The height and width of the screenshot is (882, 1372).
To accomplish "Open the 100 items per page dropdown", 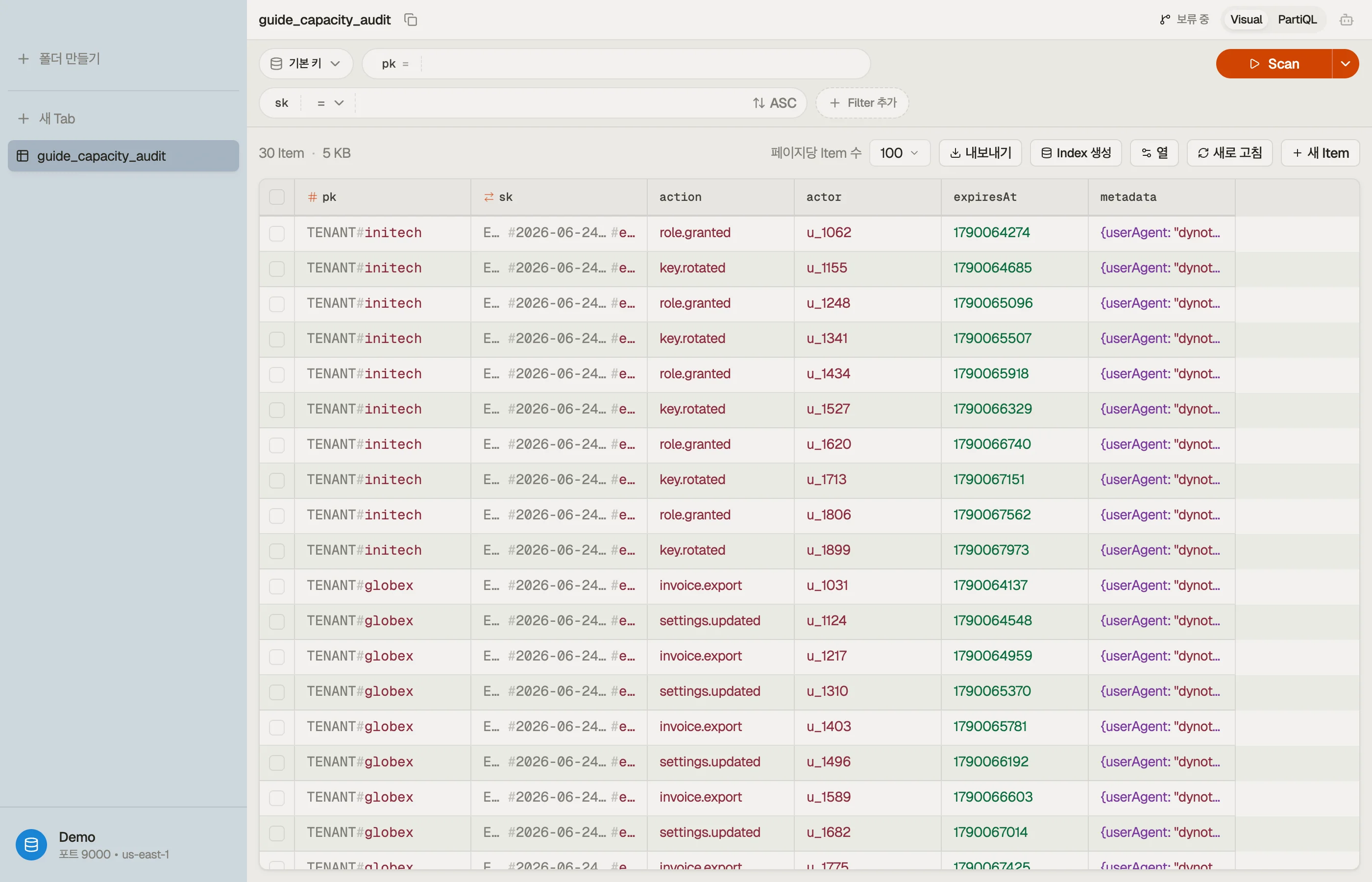I will [x=899, y=153].
